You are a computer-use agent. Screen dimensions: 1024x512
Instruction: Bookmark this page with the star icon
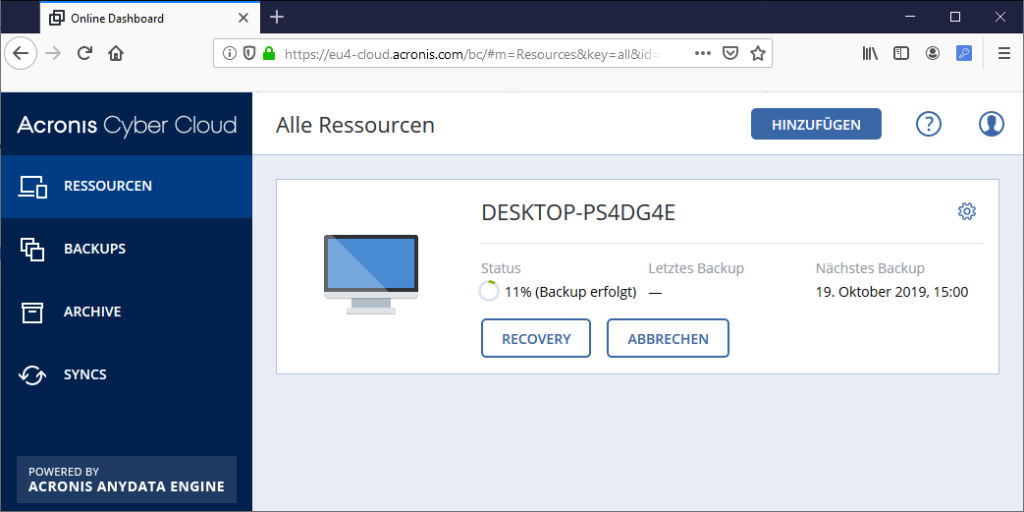coord(758,54)
